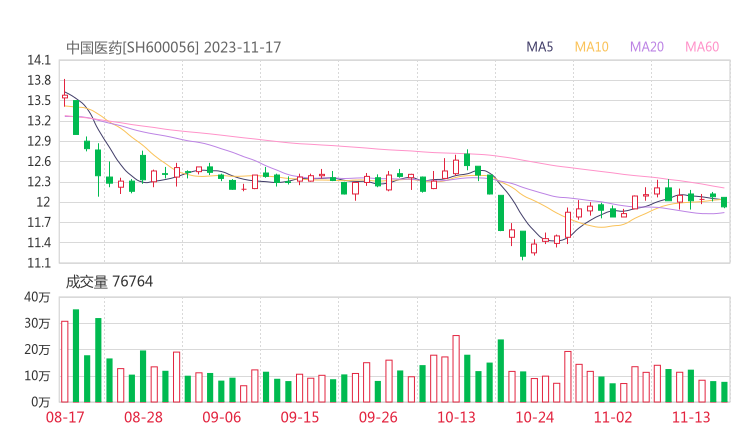Click the last green candlestick on 11-17
740x440 pixels.
click(x=724, y=202)
